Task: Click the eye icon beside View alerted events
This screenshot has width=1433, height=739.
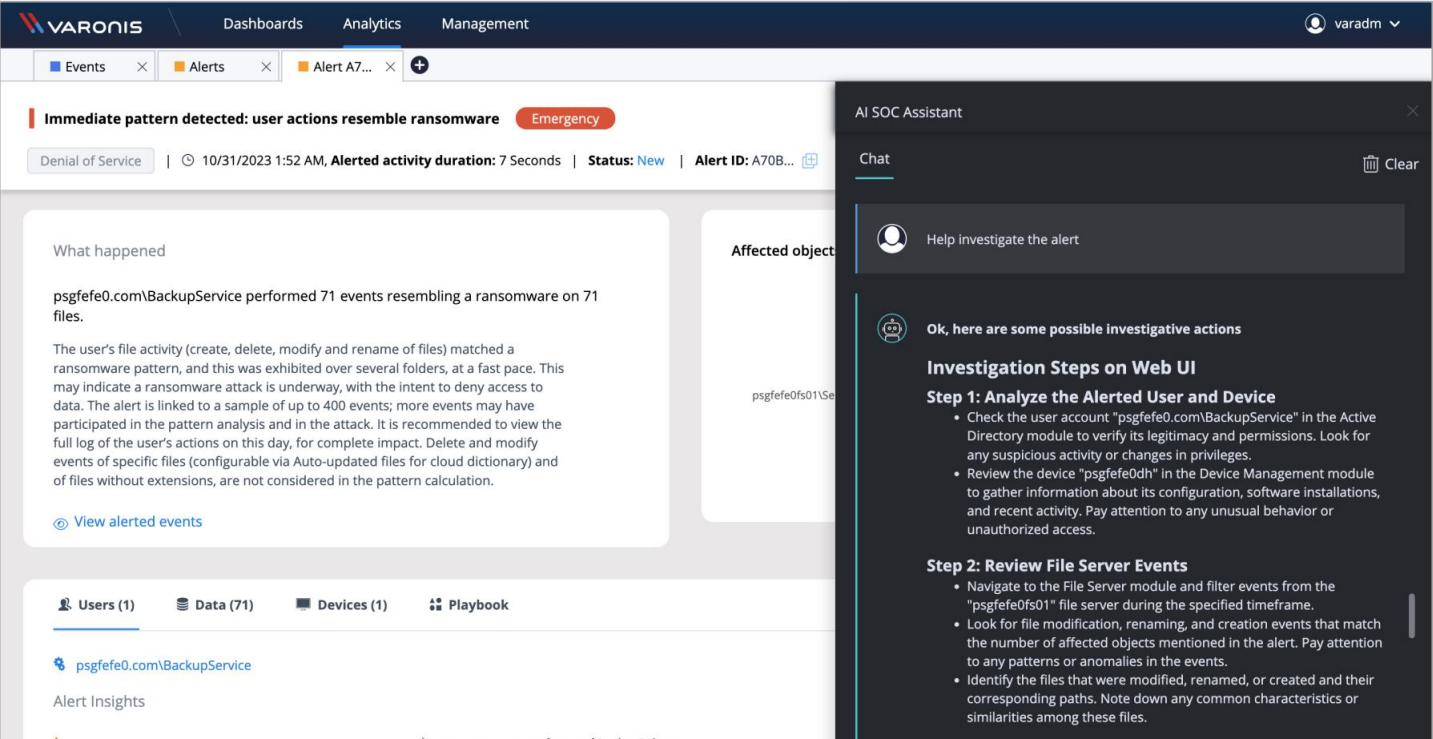Action: [60, 522]
